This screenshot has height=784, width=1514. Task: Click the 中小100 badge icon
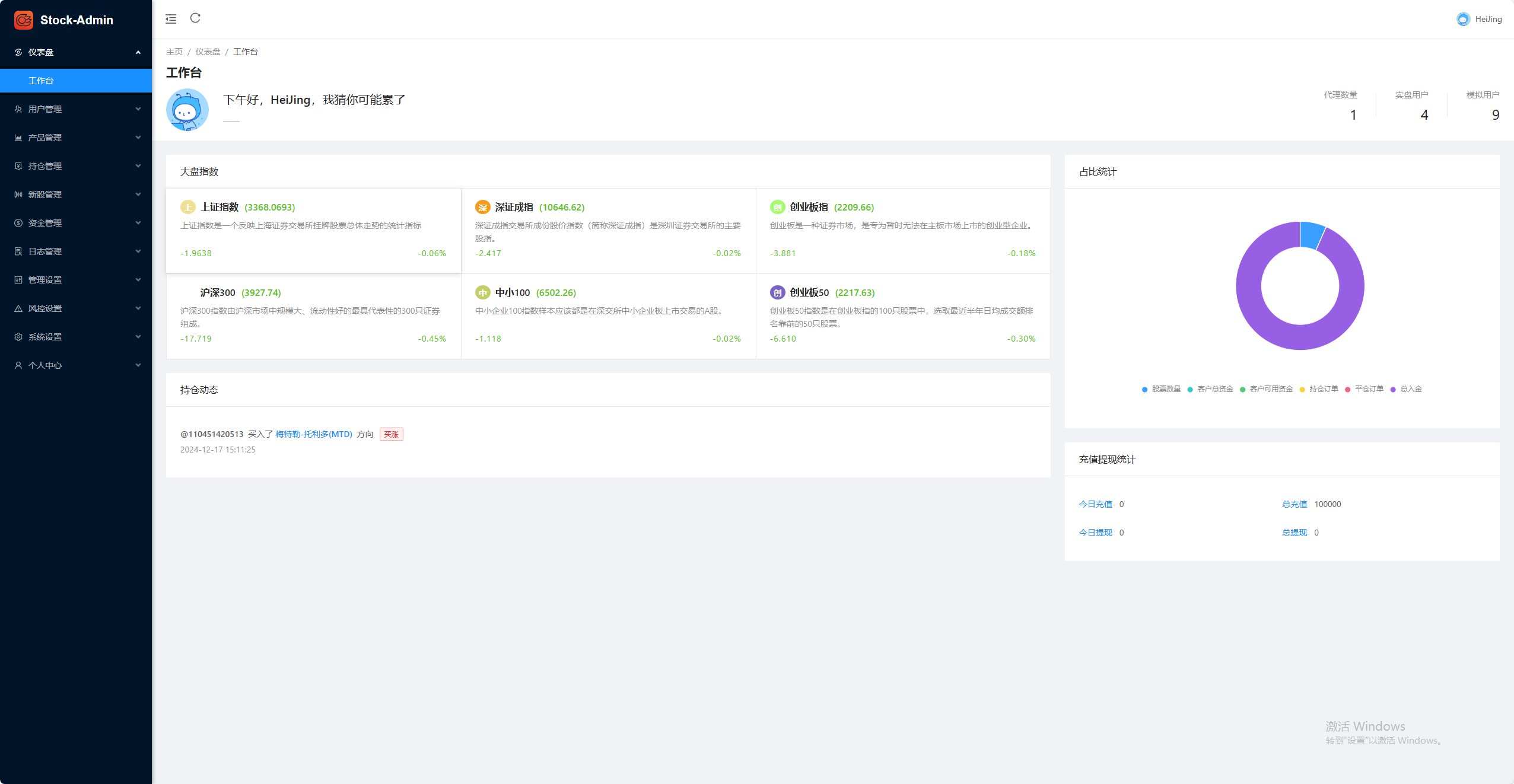pyautogui.click(x=482, y=292)
